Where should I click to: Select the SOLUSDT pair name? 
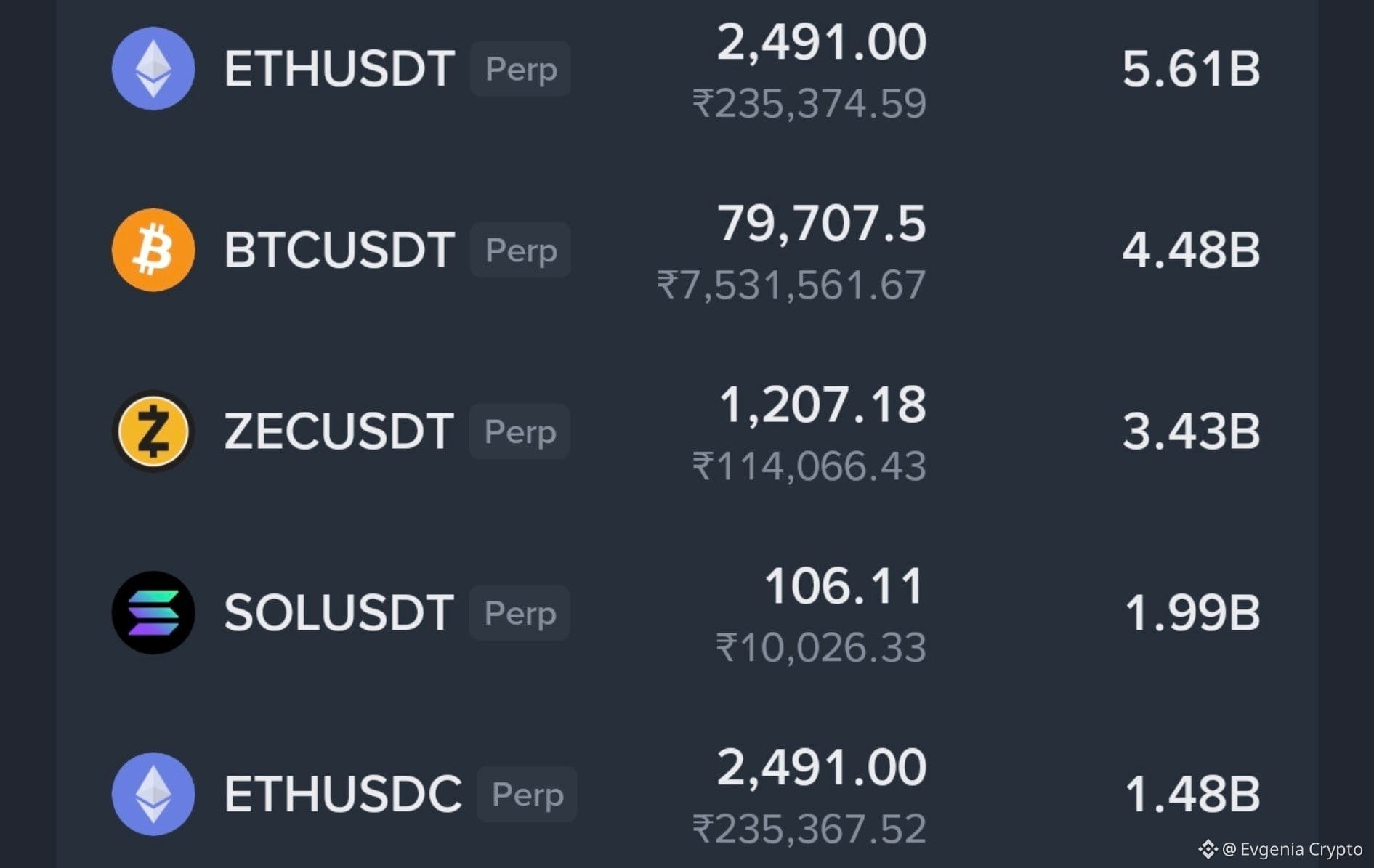click(339, 612)
